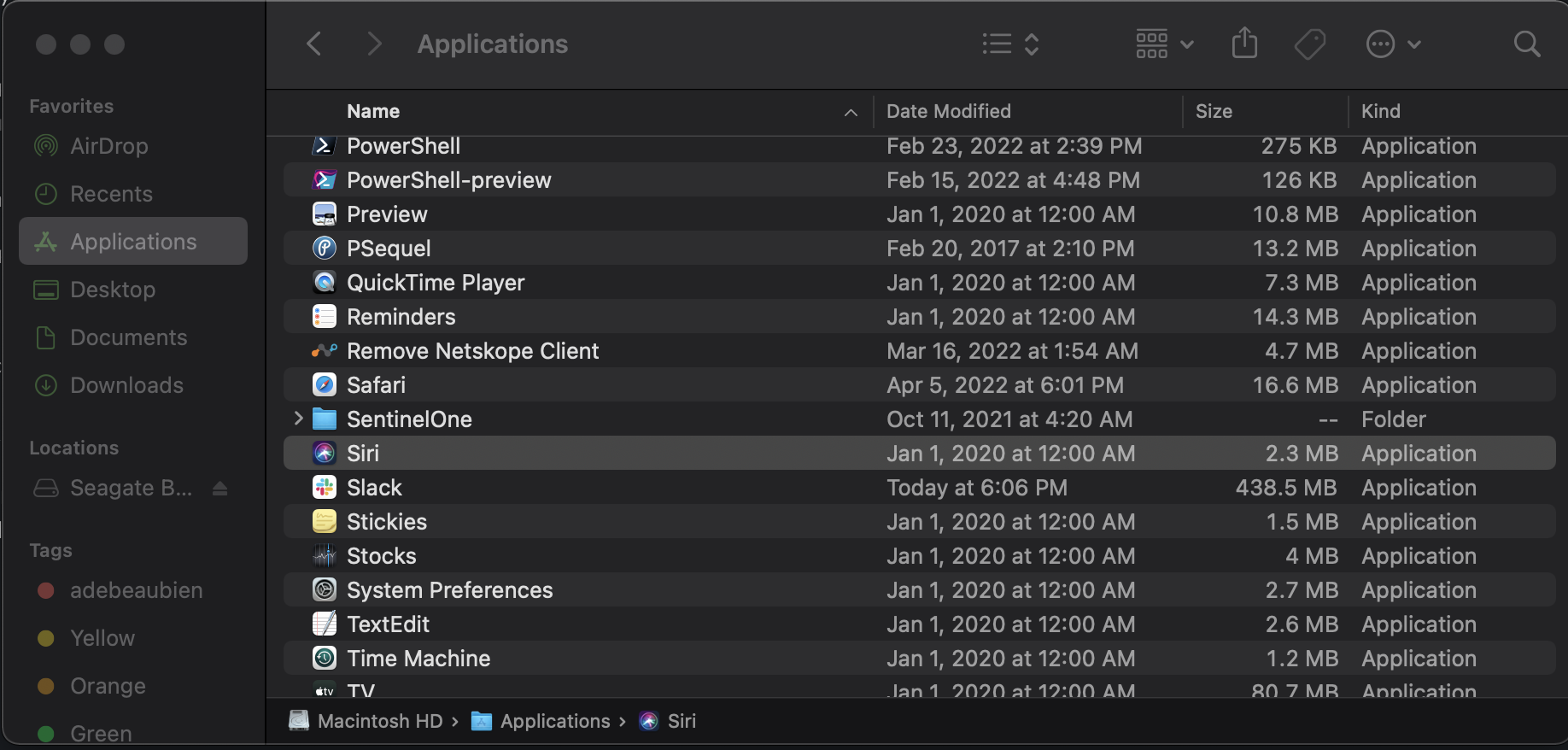Click Siri in the path bar
This screenshot has height=750, width=1568.
668,721
